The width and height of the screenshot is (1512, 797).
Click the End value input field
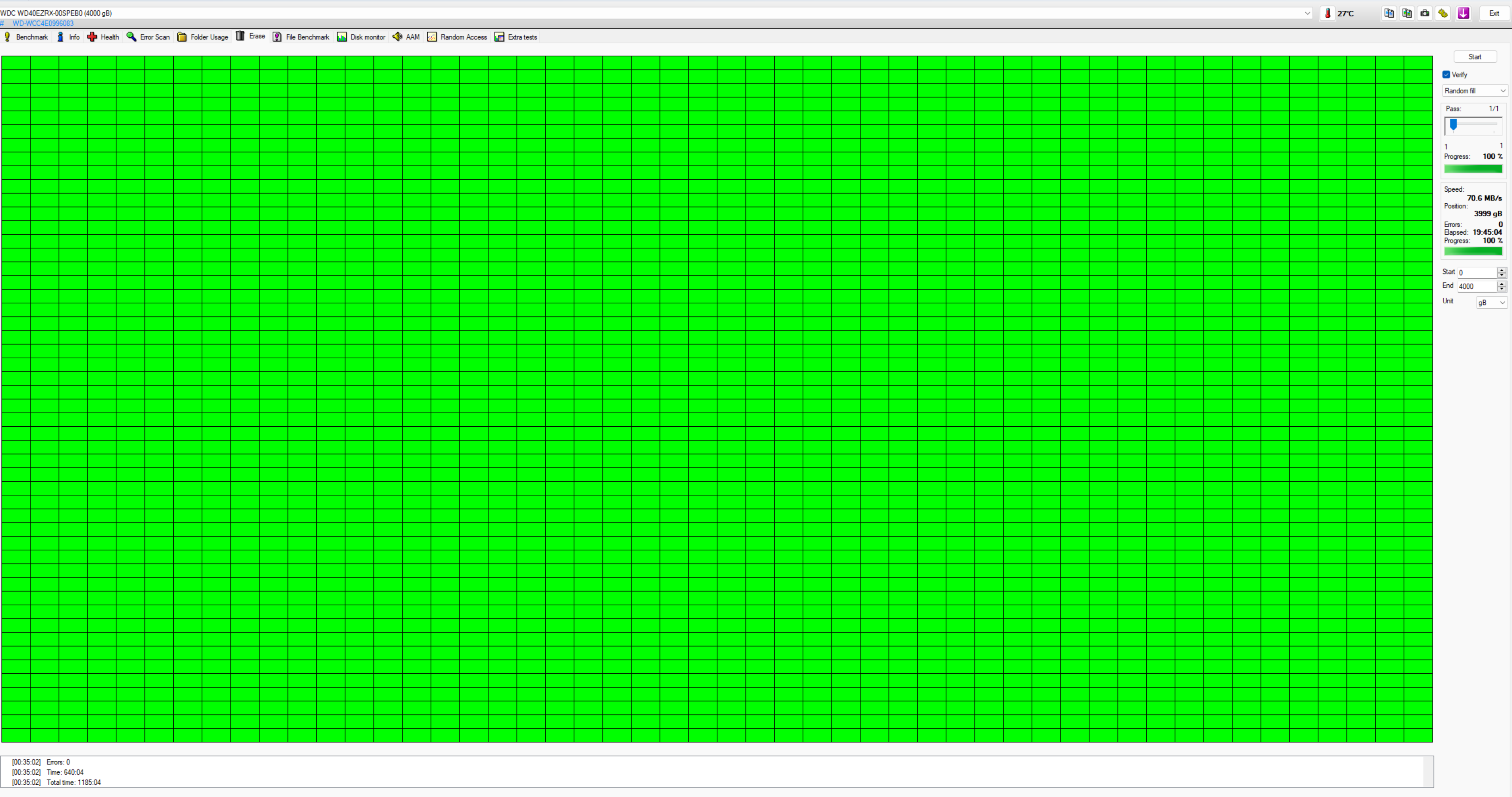pos(1475,287)
